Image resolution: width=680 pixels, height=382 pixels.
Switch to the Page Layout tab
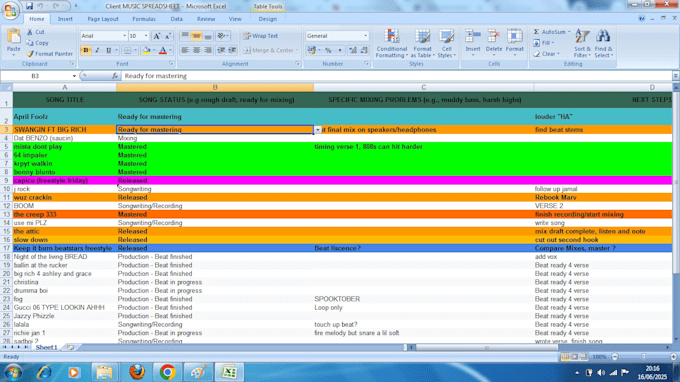tap(103, 19)
